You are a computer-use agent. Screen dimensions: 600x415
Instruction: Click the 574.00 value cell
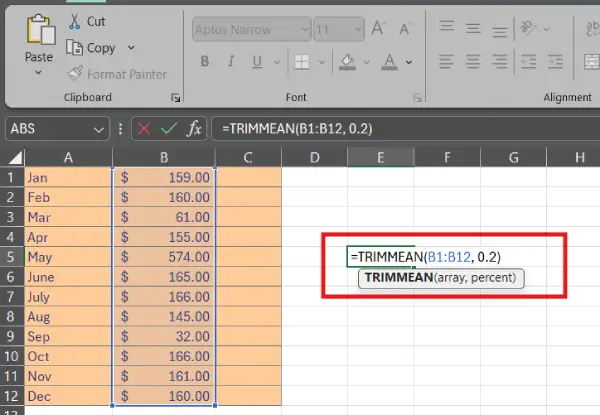164,257
